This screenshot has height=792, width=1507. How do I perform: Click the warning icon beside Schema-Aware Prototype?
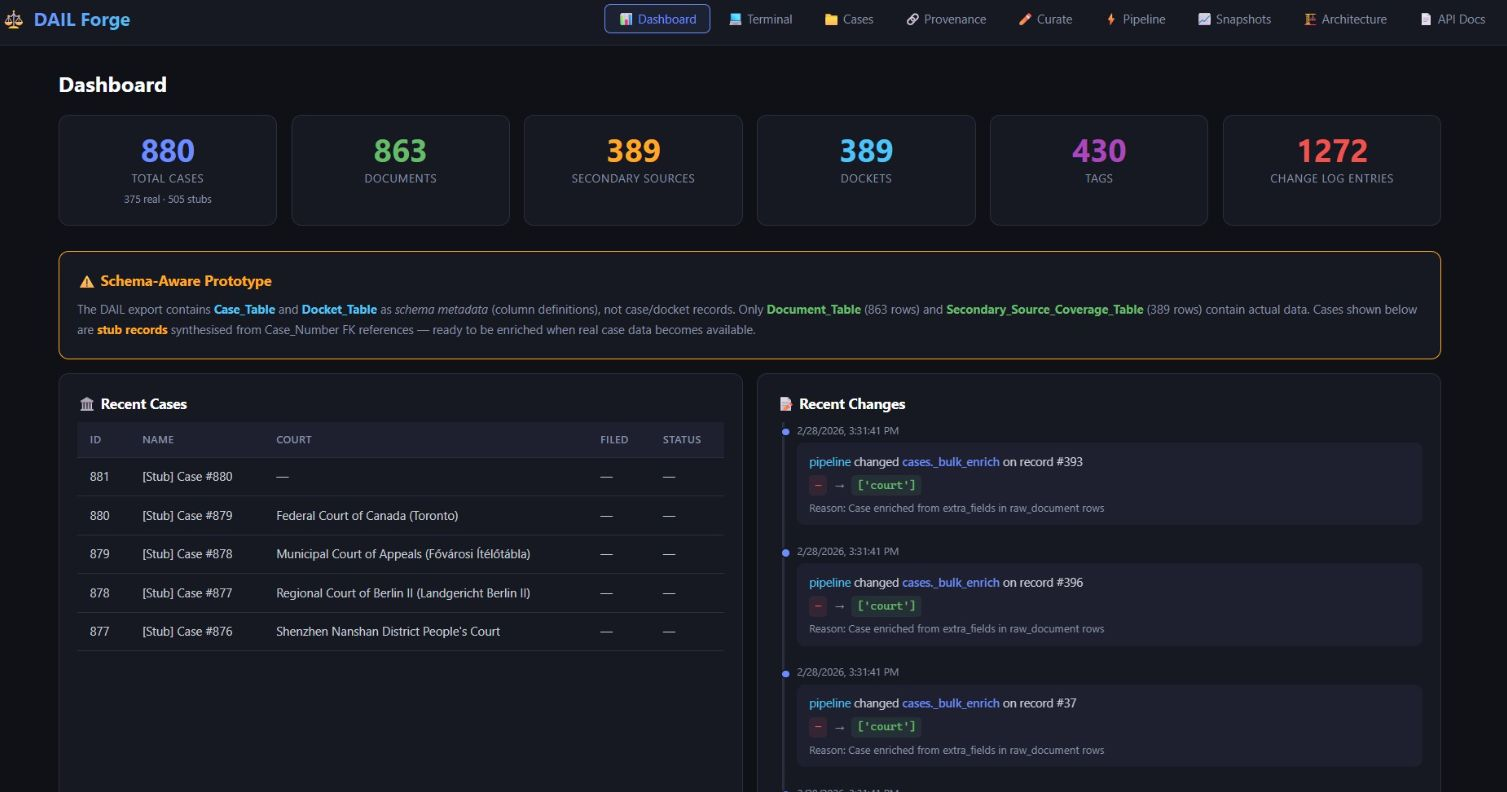(87, 282)
